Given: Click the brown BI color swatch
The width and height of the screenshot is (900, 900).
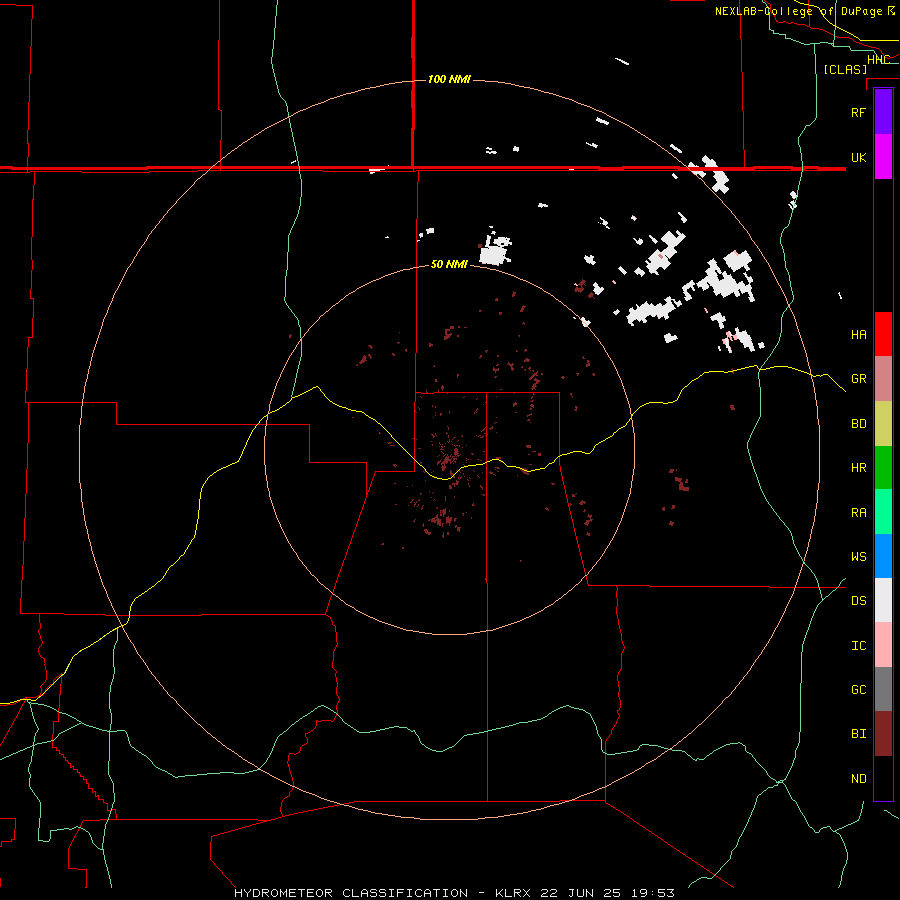Looking at the screenshot, I should point(883,734).
